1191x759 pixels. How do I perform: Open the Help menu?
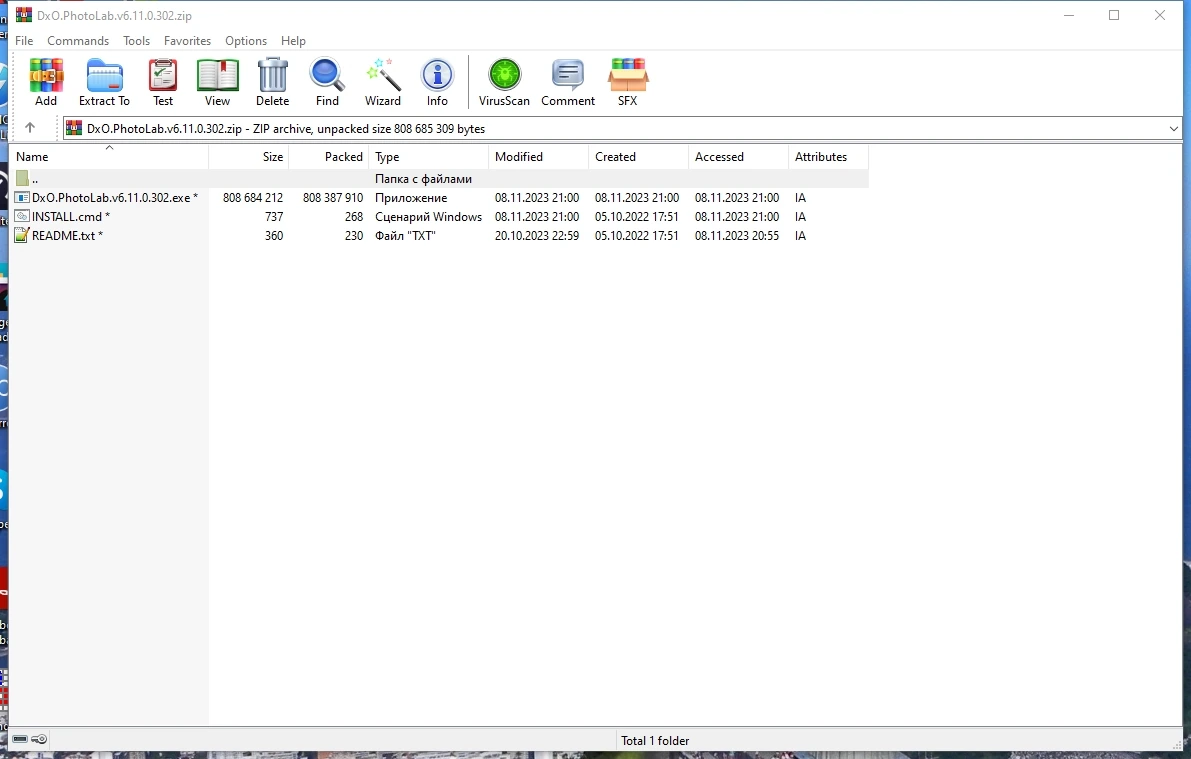(x=293, y=41)
